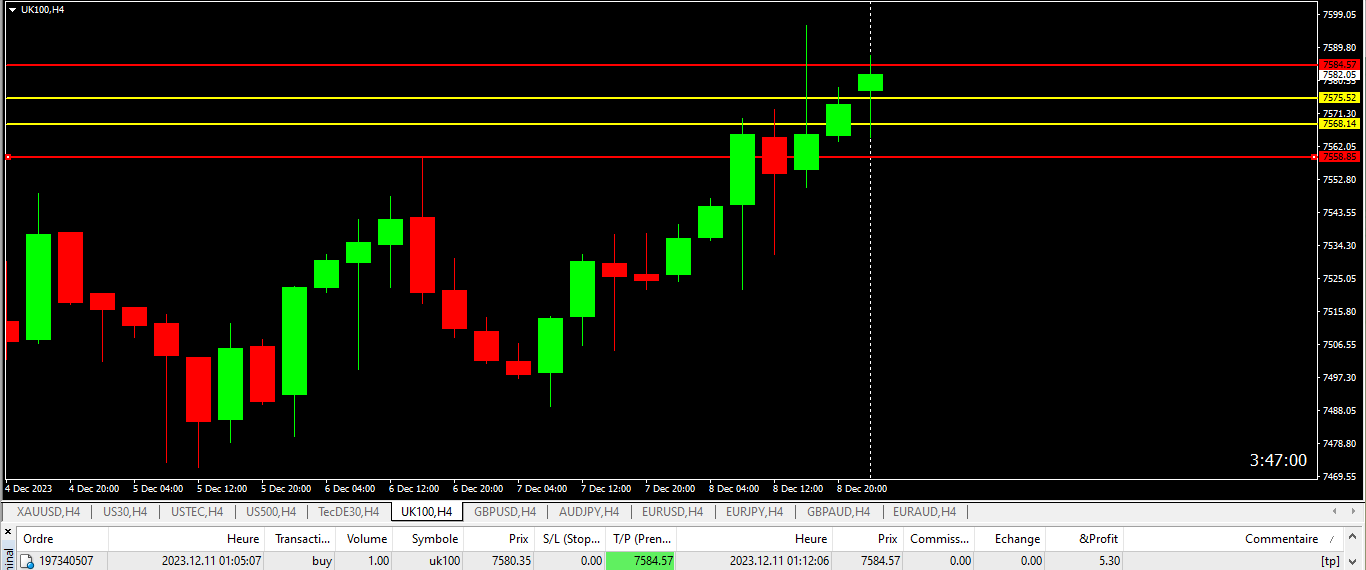Sort by the Heure header beside T/P column
The height and width of the screenshot is (570, 1366).
tap(754, 539)
